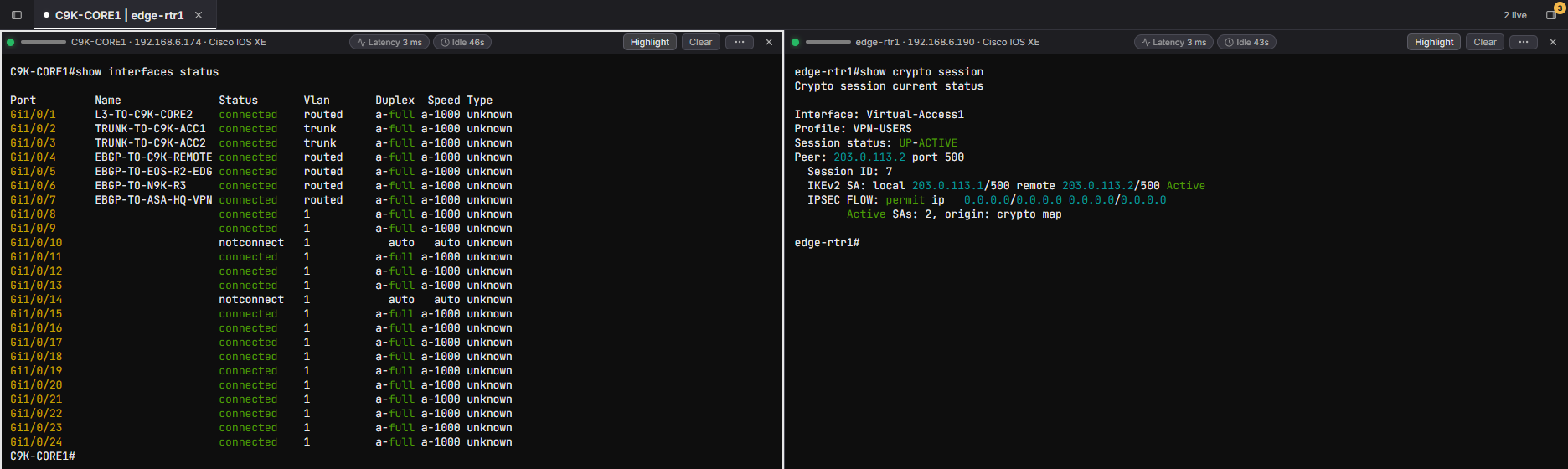This screenshot has height=469, width=1568.
Task: Click Idle 46s chip in C9K-CORE1 pane
Action: pyautogui.click(x=462, y=42)
